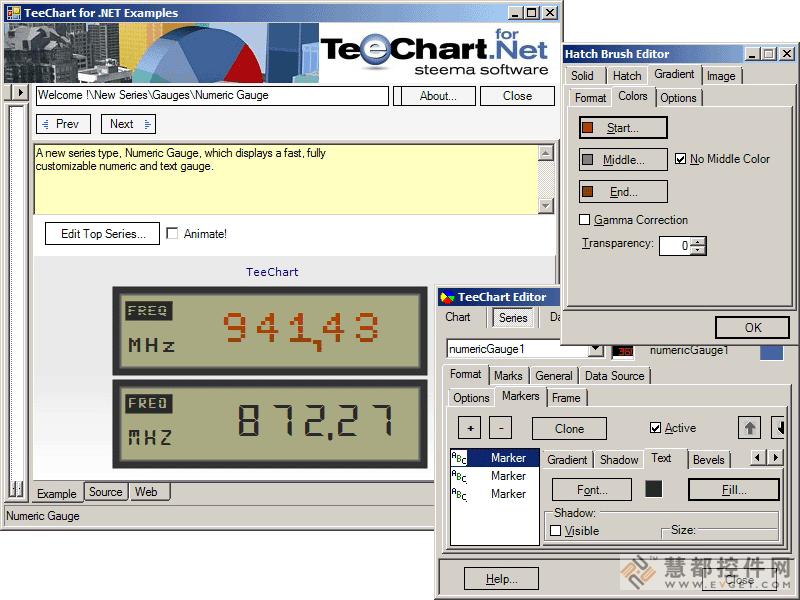Image resolution: width=800 pixels, height=600 pixels.
Task: Uncheck the Active checkbox
Action: (656, 428)
